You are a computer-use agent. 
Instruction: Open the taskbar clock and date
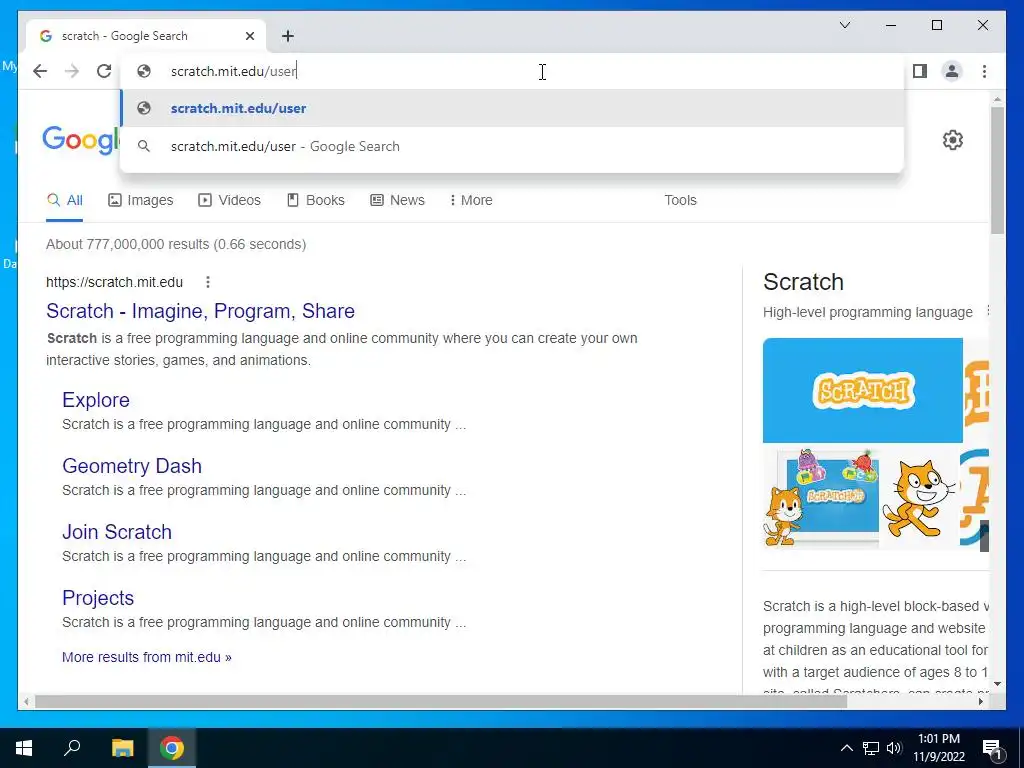(x=939, y=748)
